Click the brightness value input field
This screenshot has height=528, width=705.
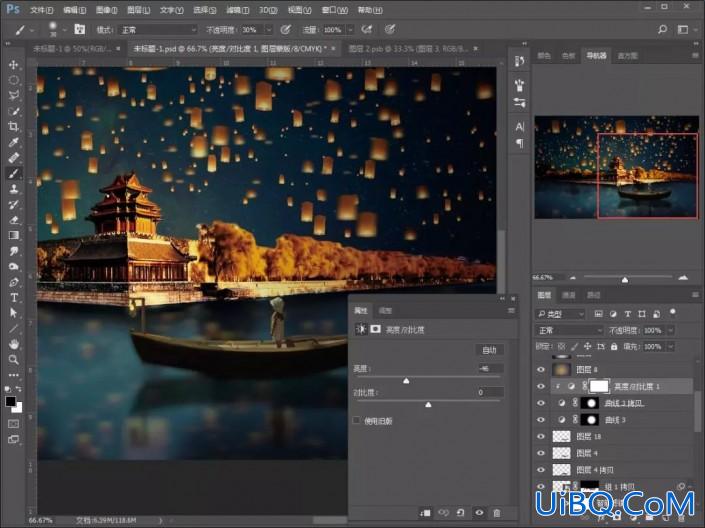click(x=489, y=368)
